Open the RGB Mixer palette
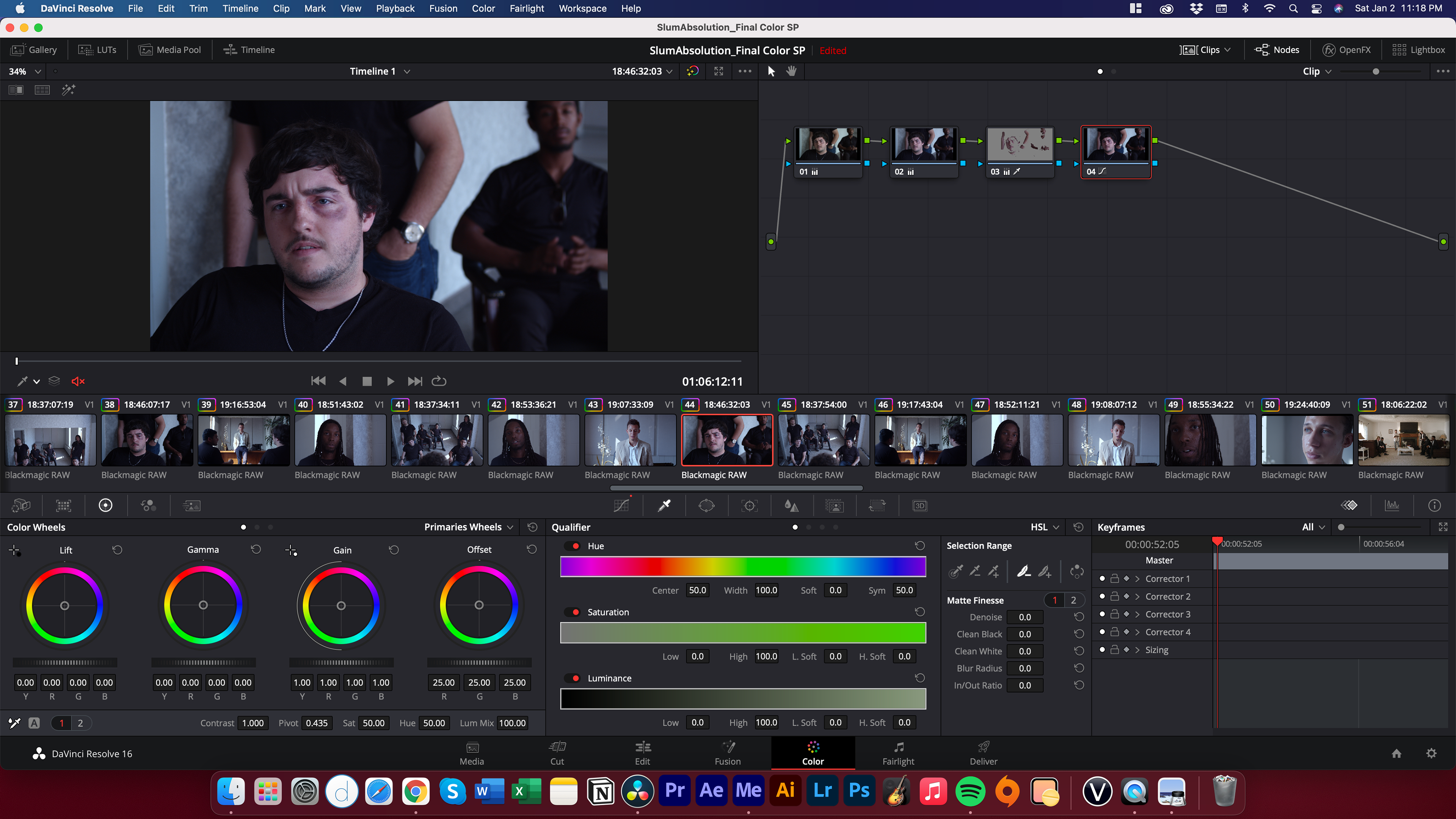The height and width of the screenshot is (819, 1456). click(x=149, y=505)
